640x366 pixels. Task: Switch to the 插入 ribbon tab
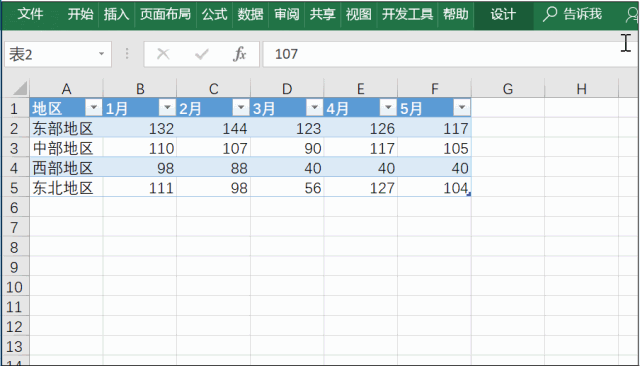[116, 14]
